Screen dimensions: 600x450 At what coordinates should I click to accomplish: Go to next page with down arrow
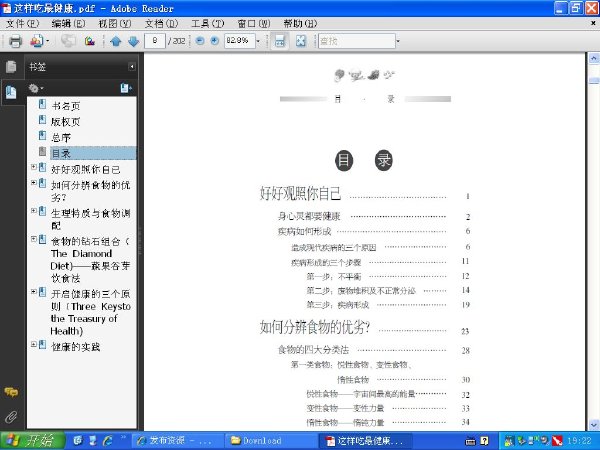(x=133, y=41)
